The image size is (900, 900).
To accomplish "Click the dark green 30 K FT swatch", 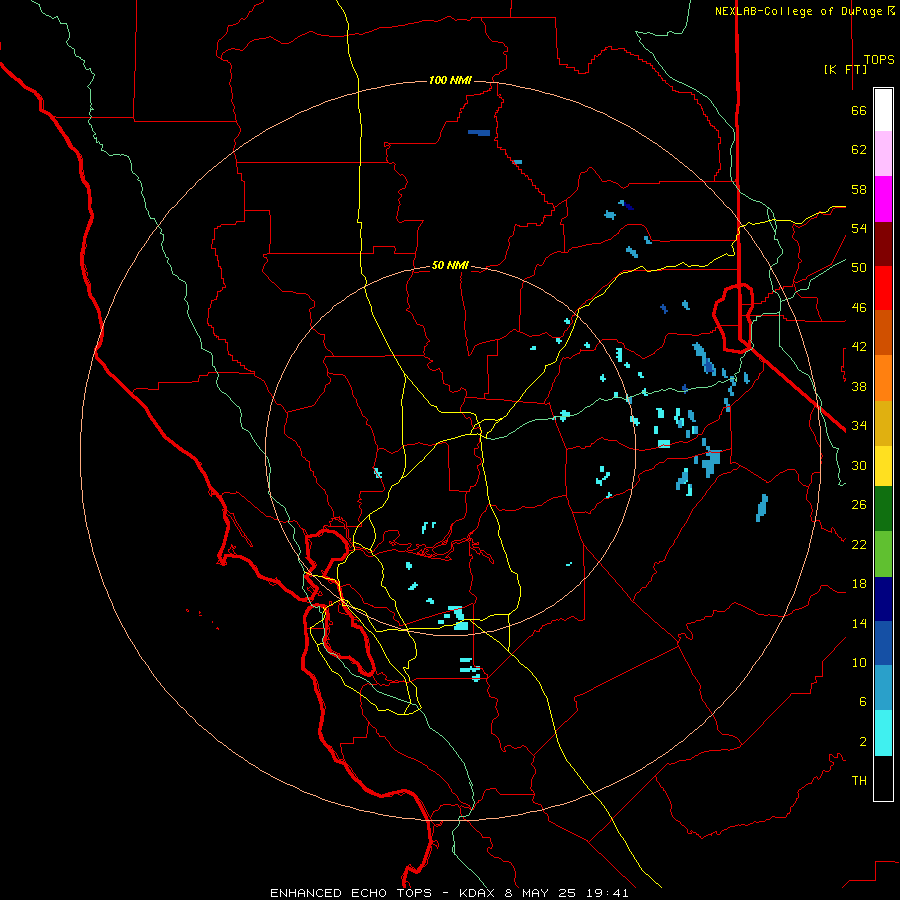I will [883, 509].
